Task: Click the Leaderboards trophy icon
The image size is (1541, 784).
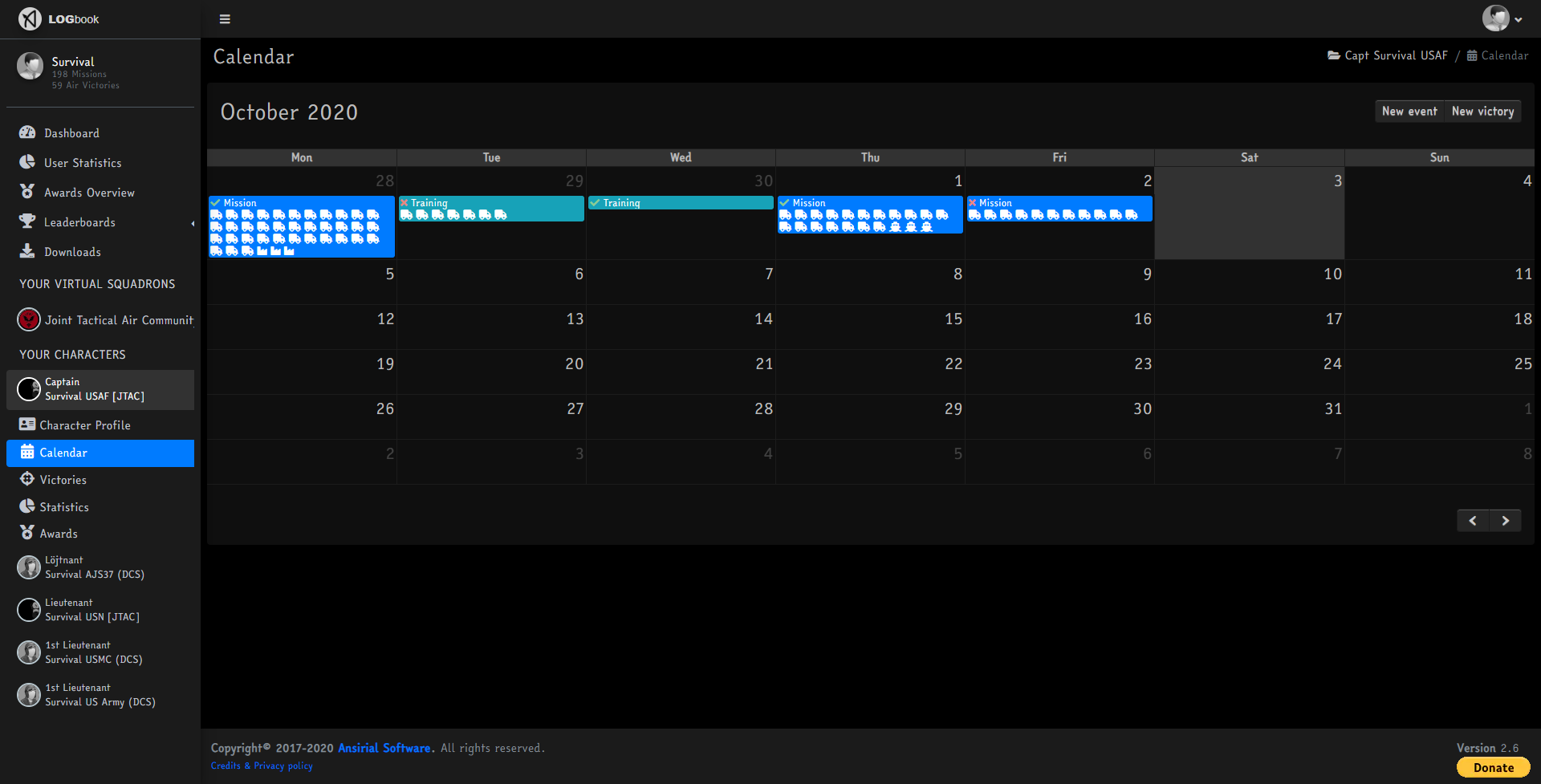Action: point(27,221)
